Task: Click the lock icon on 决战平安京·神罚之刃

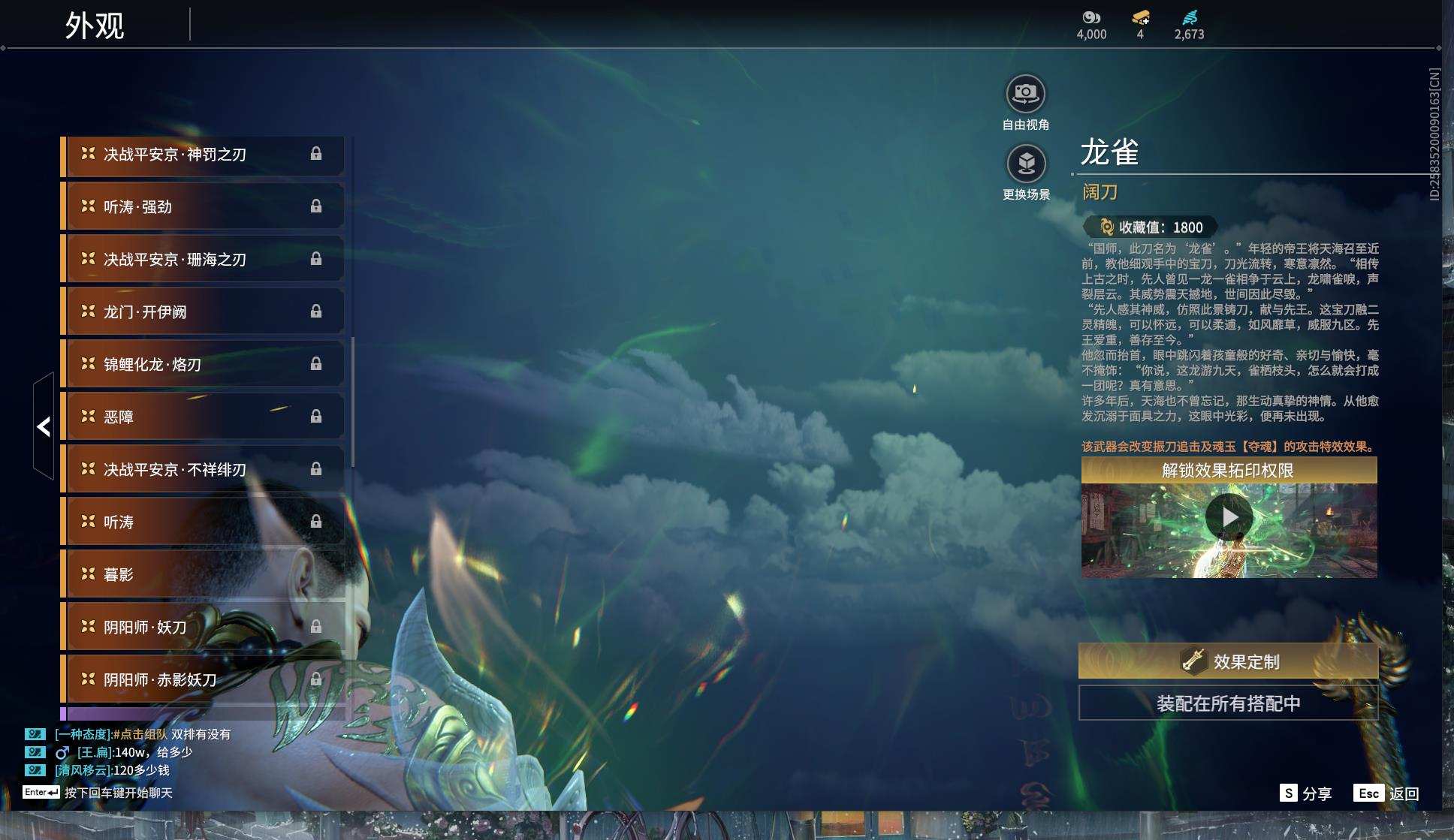Action: click(x=316, y=154)
